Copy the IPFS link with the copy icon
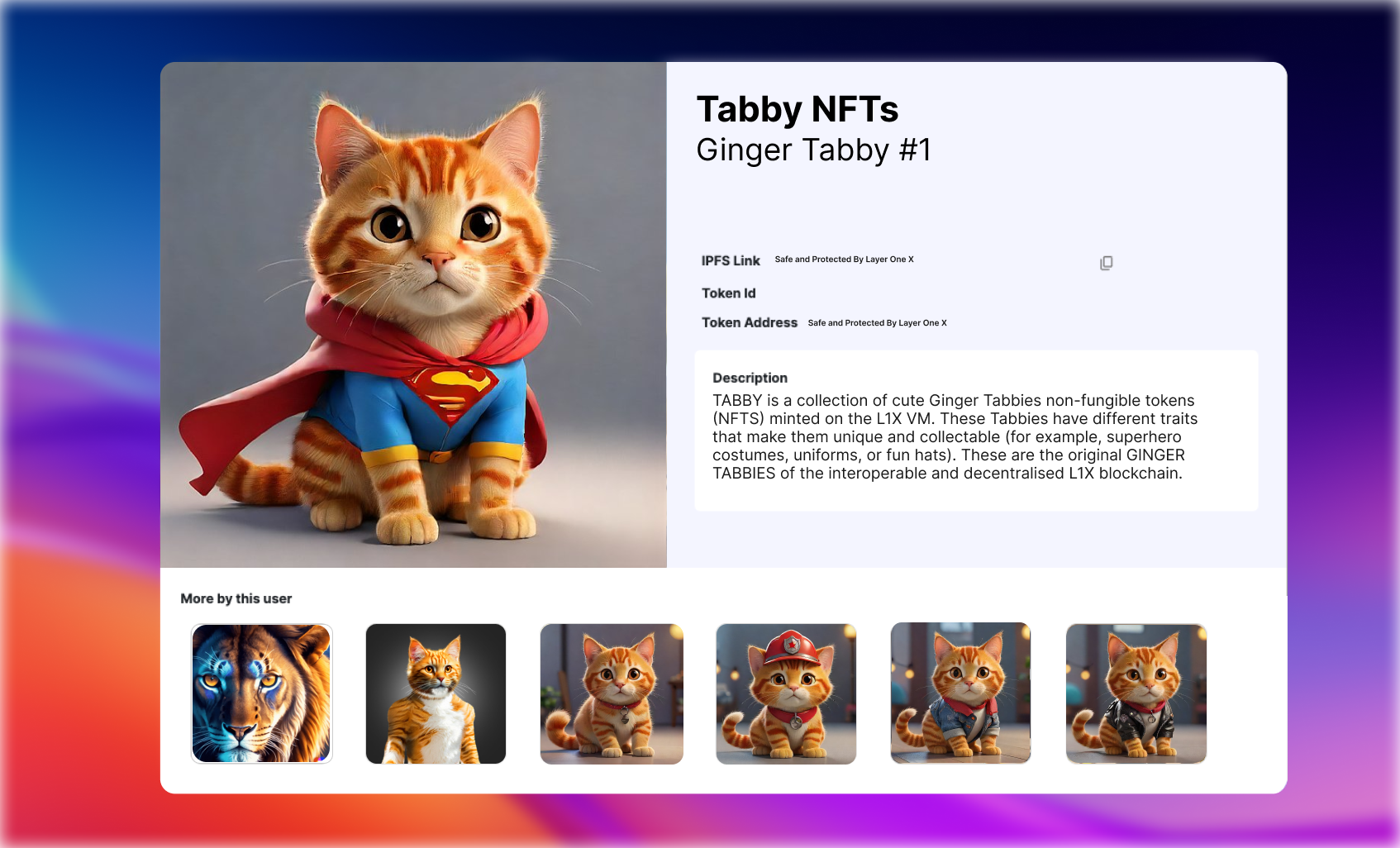Viewport: 1400px width, 848px height. (x=1106, y=263)
